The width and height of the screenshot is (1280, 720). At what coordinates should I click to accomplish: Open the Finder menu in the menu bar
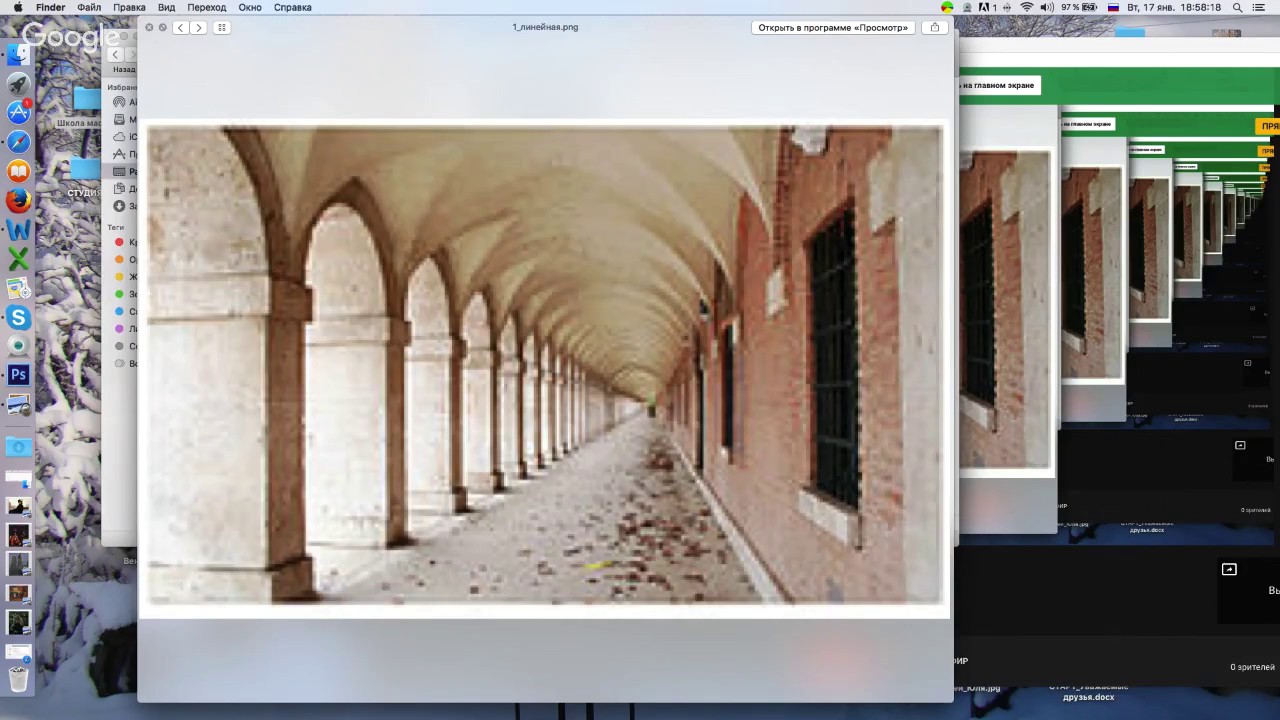50,7
